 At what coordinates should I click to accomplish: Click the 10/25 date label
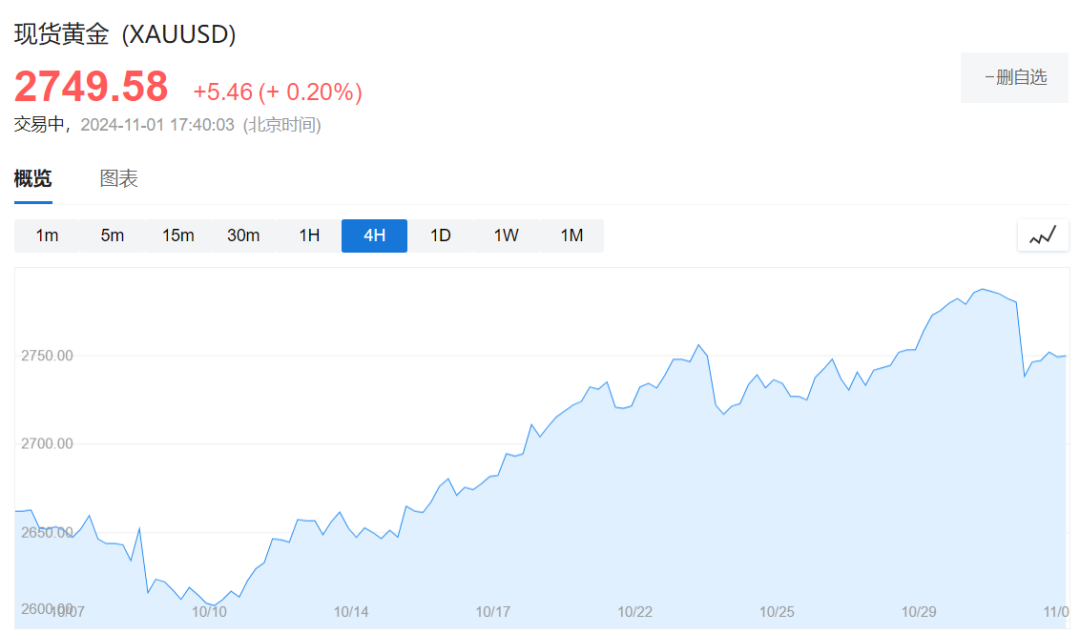pyautogui.click(x=777, y=612)
